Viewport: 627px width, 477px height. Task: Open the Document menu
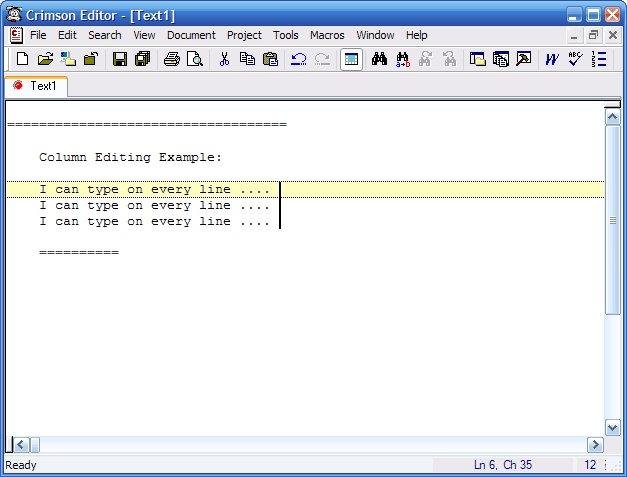coord(191,35)
